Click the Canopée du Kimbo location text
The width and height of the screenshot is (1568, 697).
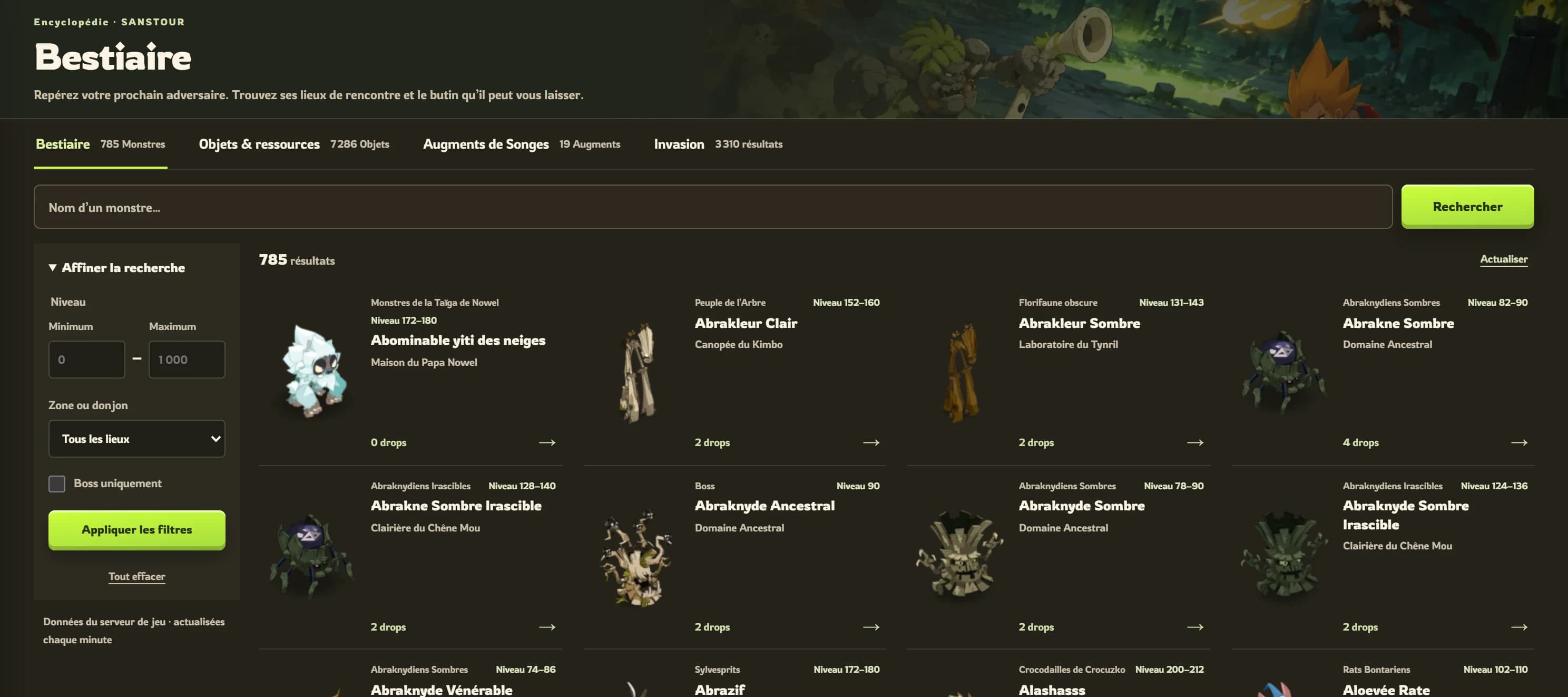738,344
